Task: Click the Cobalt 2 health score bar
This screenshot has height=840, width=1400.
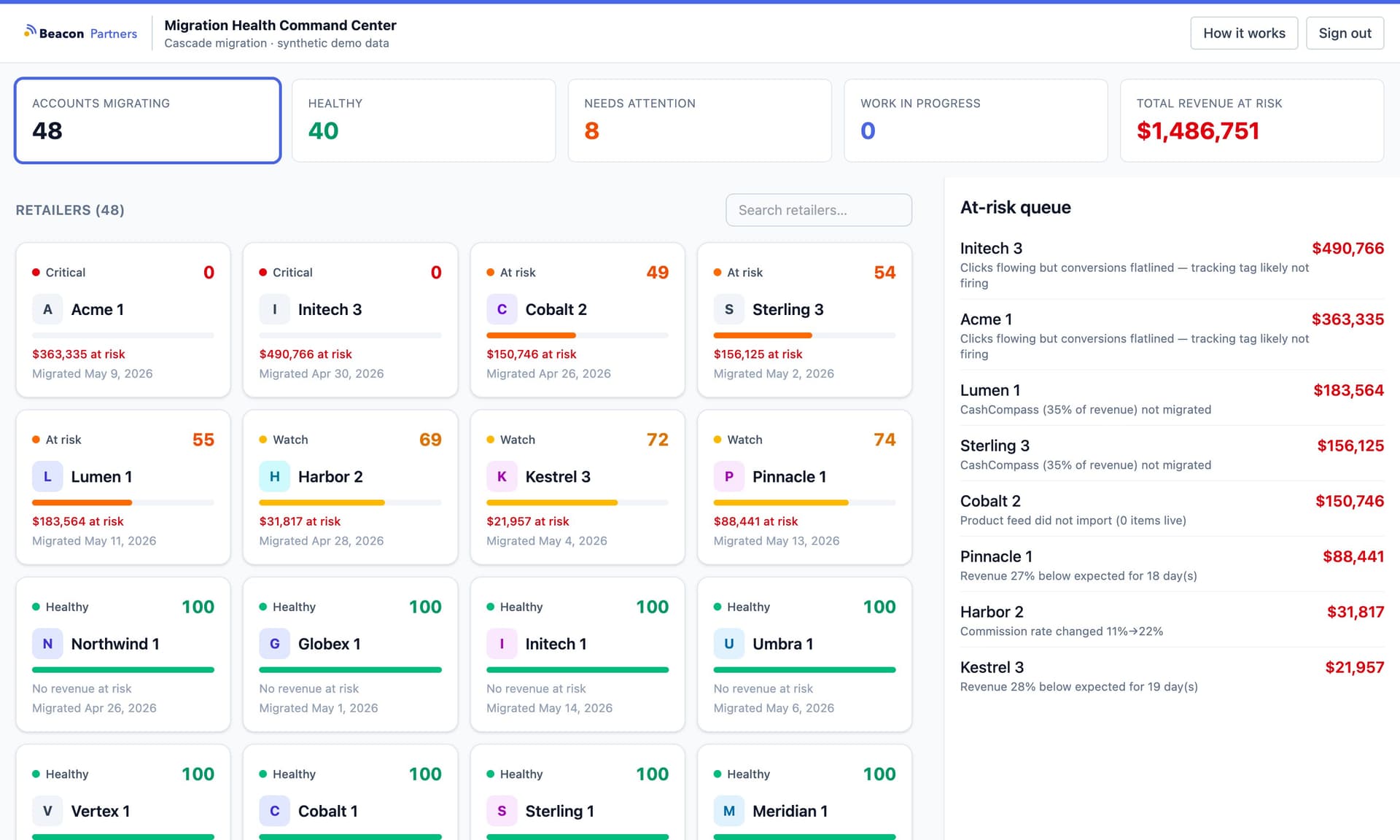Action: (x=577, y=335)
